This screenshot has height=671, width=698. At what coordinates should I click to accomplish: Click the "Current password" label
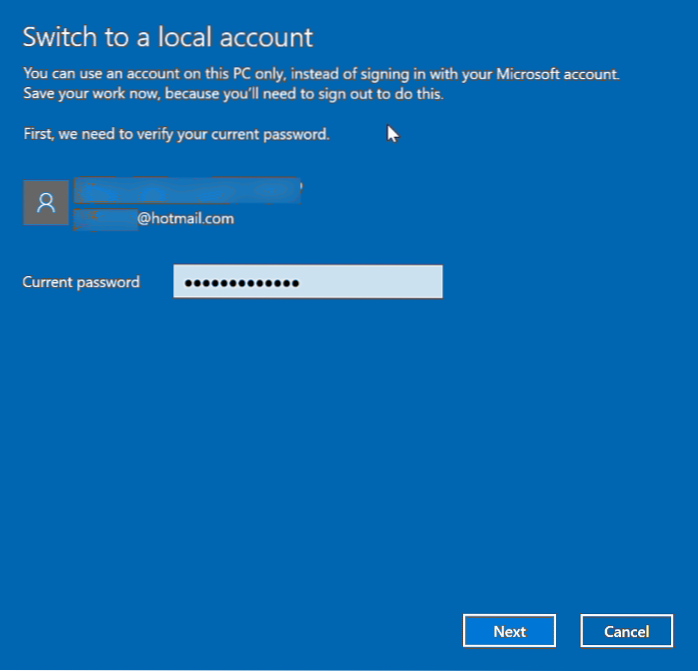coord(81,283)
